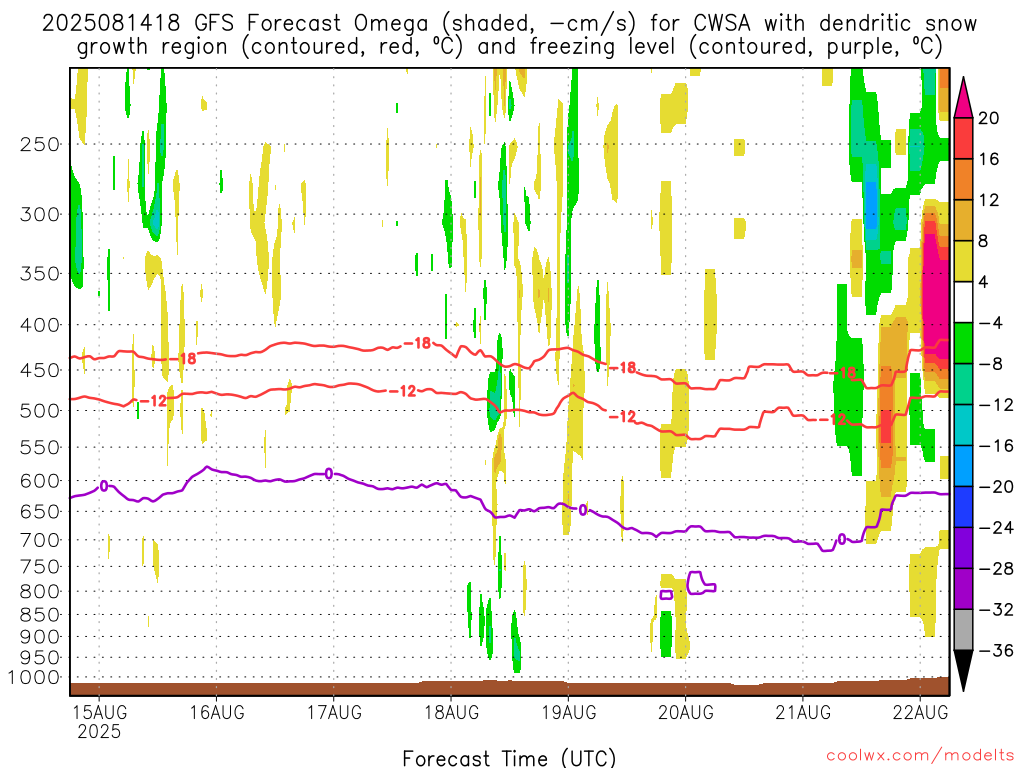Click the 21AUG date label
The width and height of the screenshot is (1024, 768).
(x=803, y=712)
